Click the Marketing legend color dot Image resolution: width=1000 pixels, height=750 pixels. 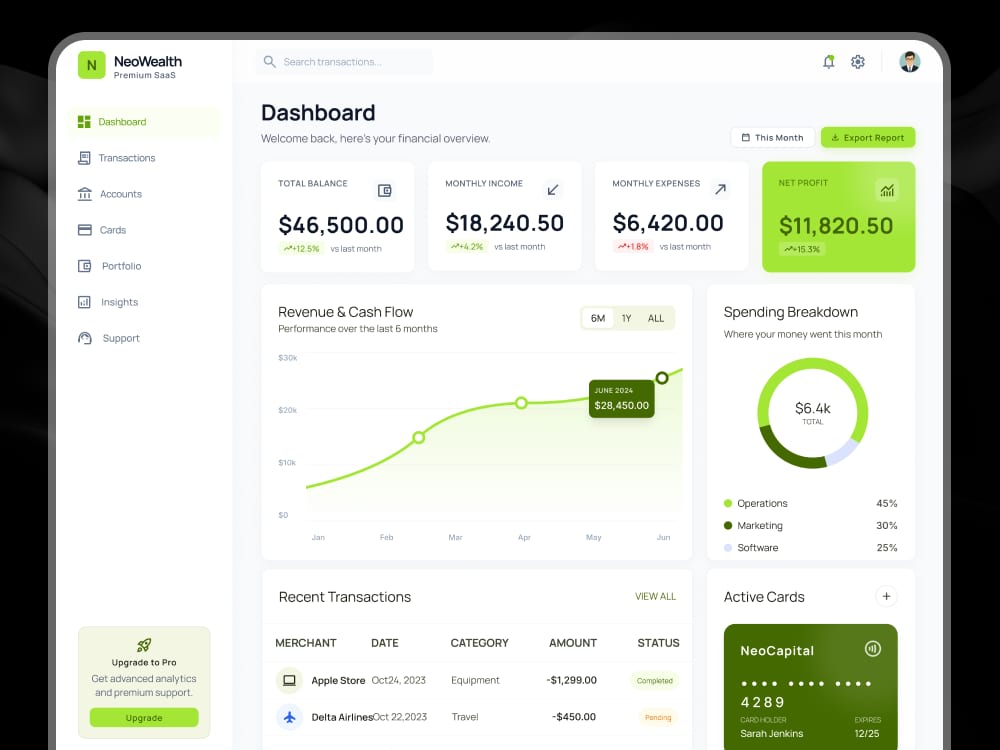pyautogui.click(x=728, y=526)
